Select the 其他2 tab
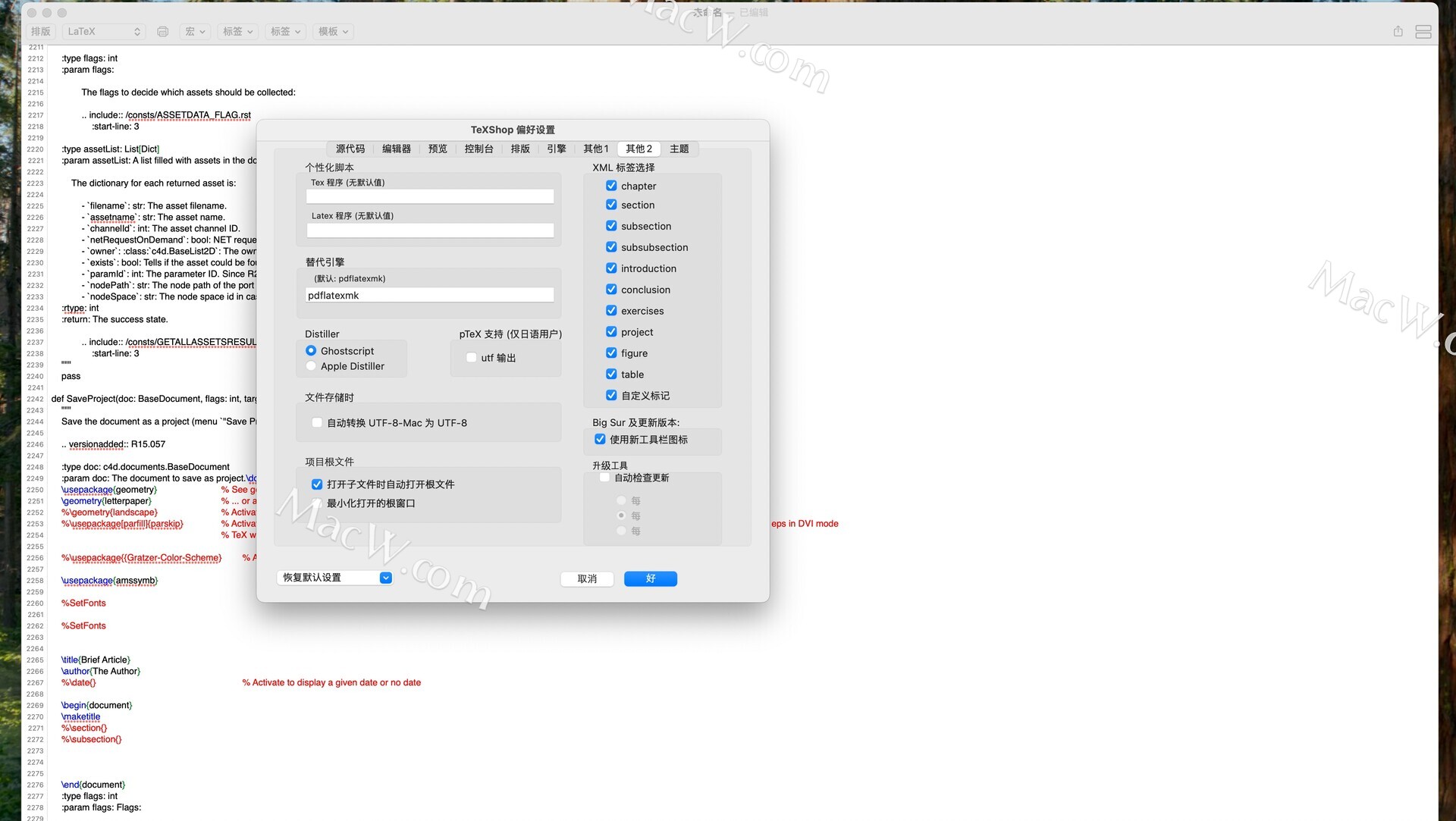Screen dimensions: 1456x821 point(639,149)
